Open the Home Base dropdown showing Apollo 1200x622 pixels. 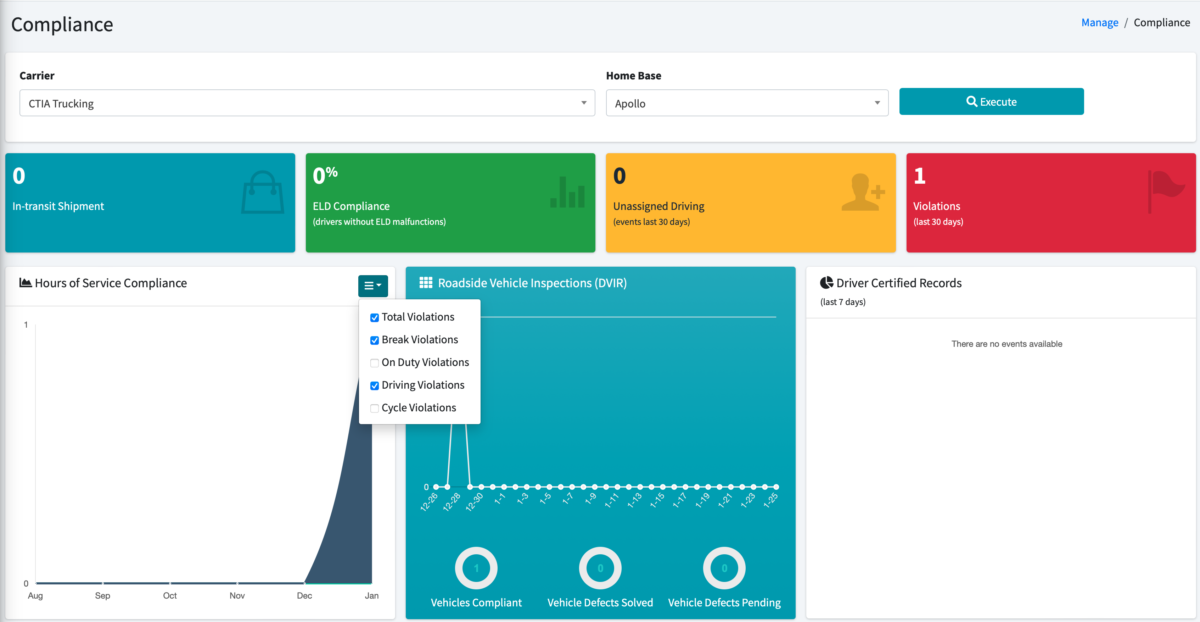click(746, 103)
